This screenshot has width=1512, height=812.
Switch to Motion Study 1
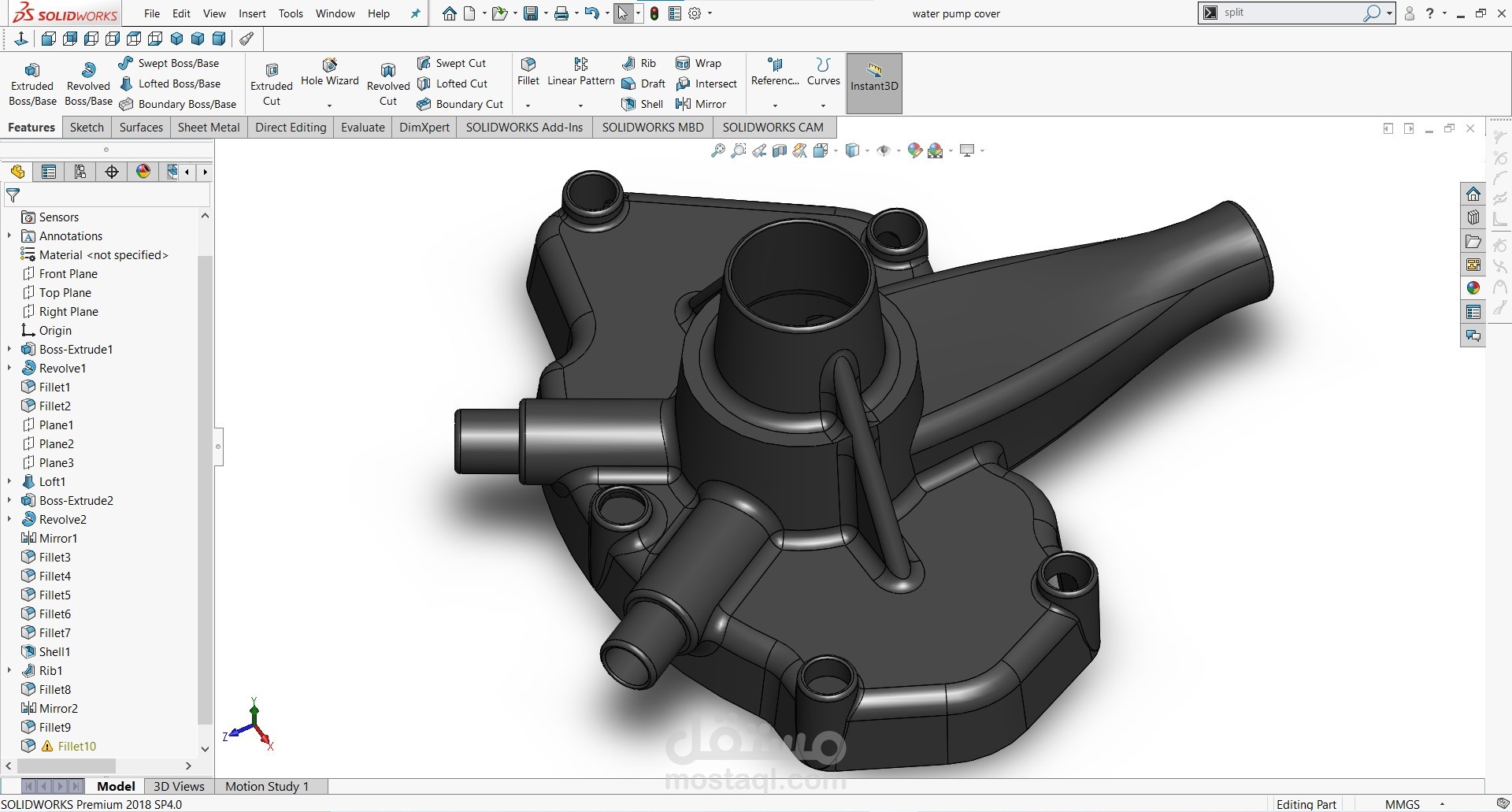coord(266,785)
